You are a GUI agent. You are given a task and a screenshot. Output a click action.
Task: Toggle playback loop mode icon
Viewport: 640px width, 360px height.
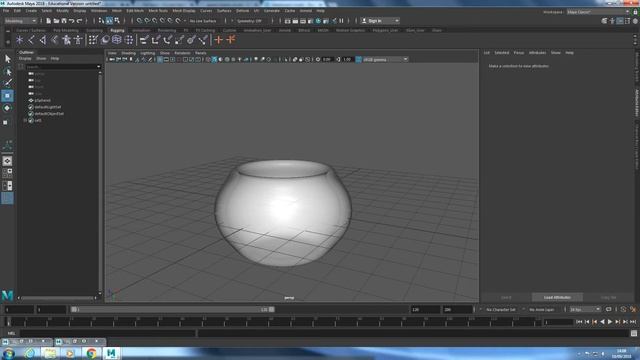609,310
